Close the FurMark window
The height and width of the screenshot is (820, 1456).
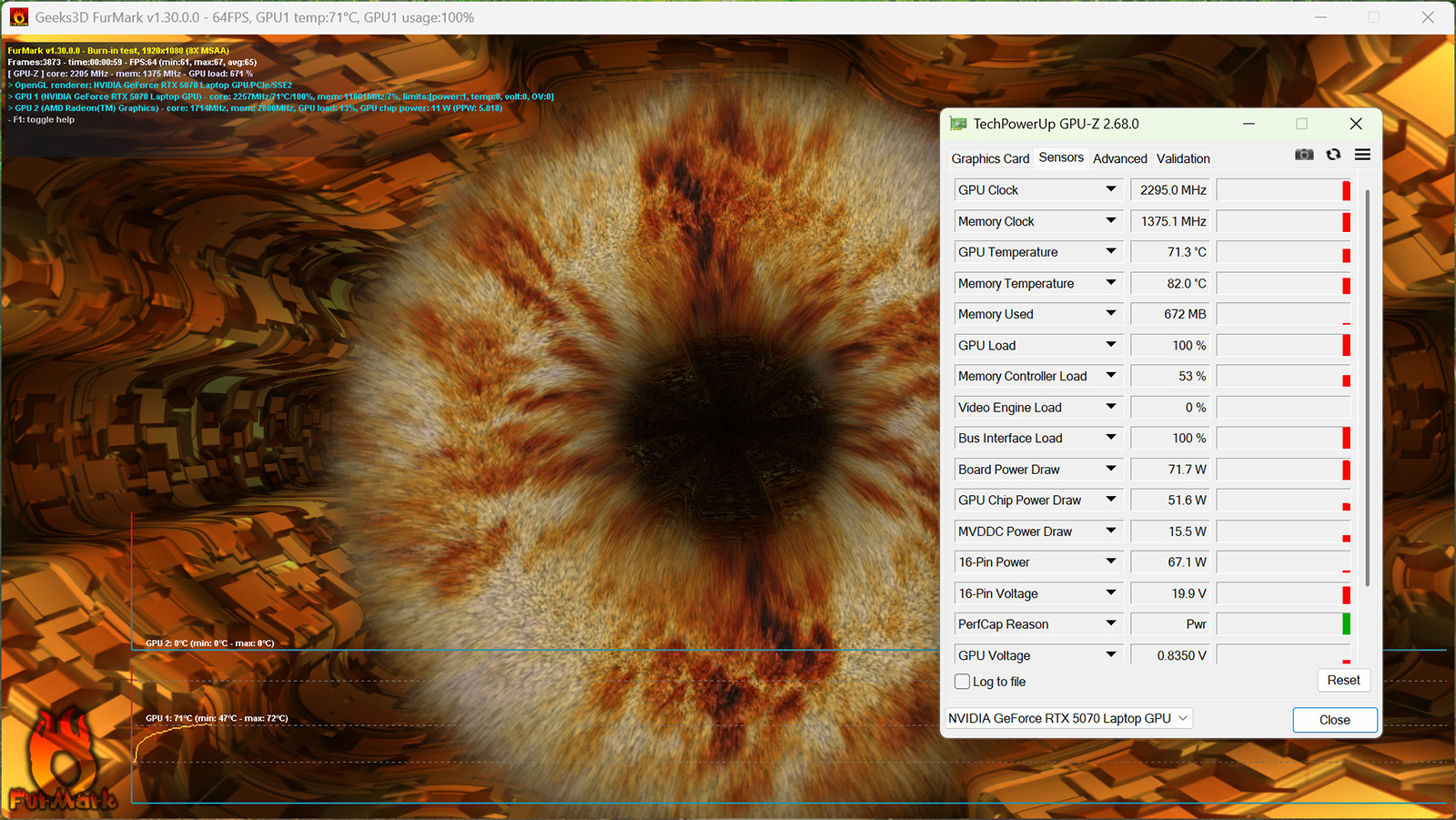(x=1428, y=17)
